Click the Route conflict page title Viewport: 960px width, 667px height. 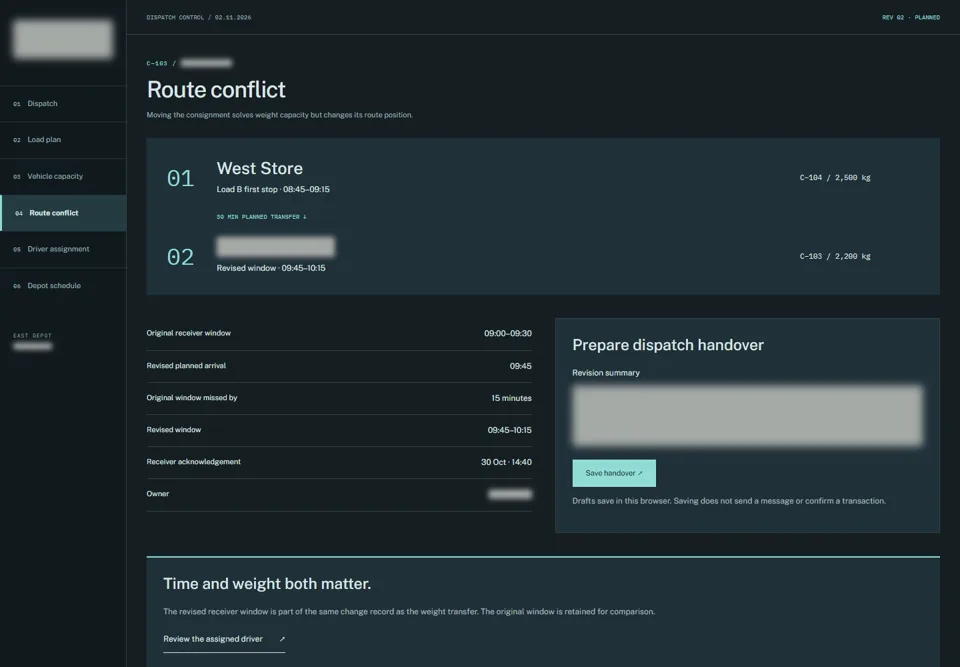pyautogui.click(x=216, y=89)
